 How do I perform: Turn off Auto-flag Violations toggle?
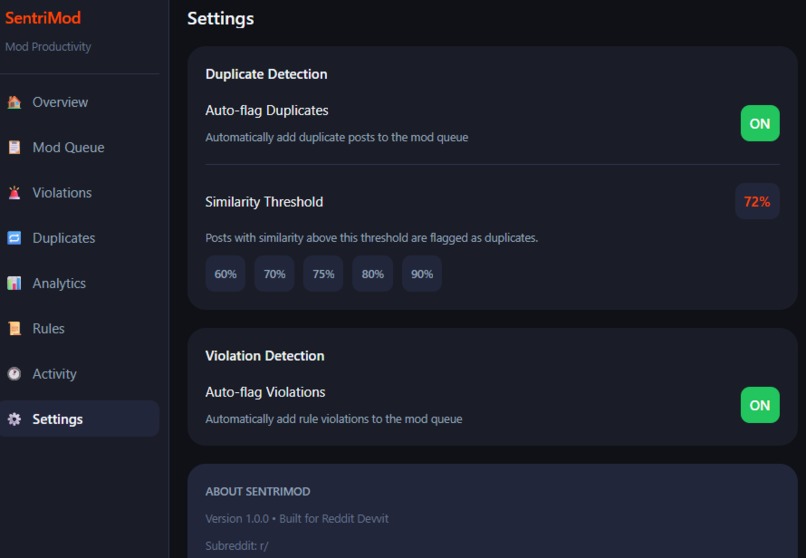[x=760, y=405]
